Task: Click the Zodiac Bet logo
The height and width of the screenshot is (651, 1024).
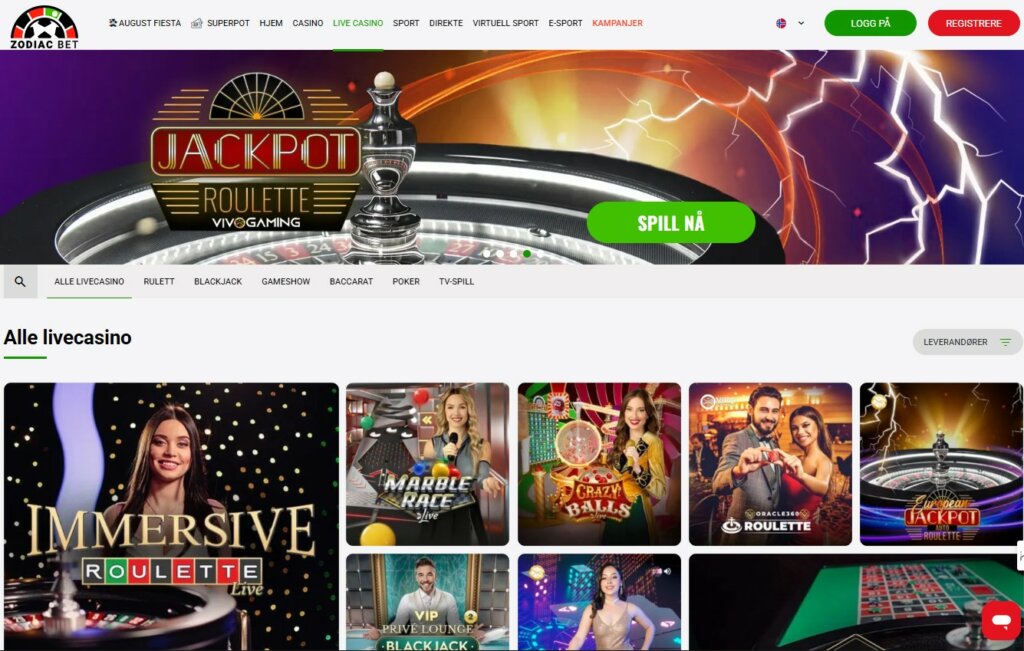Action: (44, 27)
